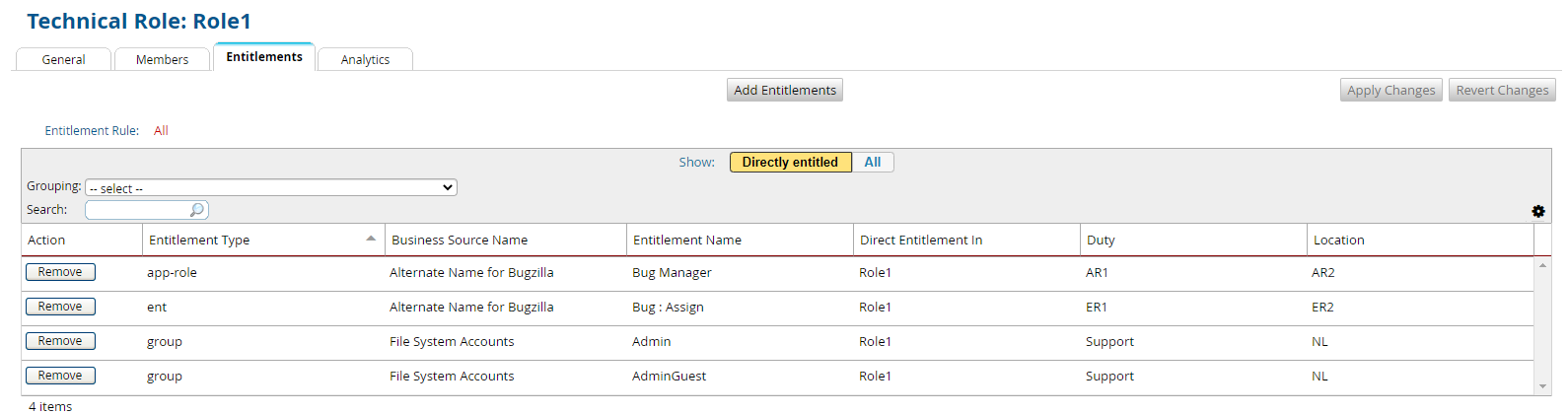Viewport: 1568px width, 414px height.
Task: Go to the Analytics tab
Action: [365, 59]
